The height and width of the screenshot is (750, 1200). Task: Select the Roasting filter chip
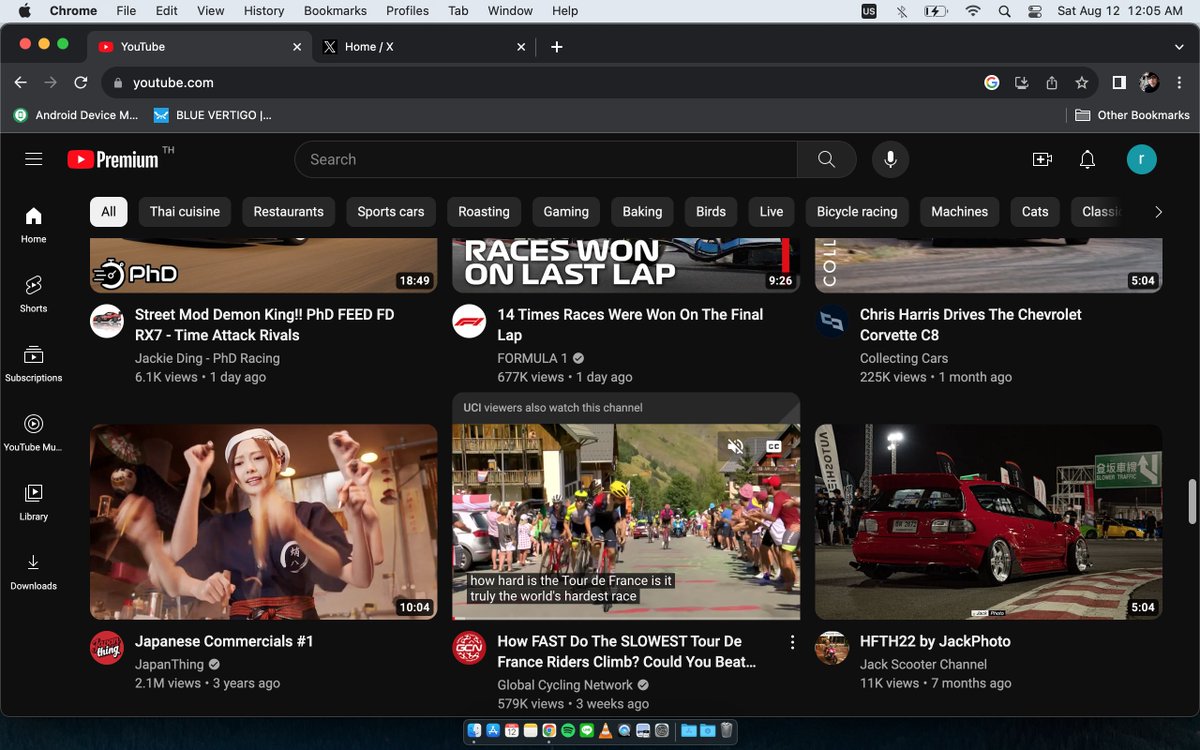(x=484, y=212)
